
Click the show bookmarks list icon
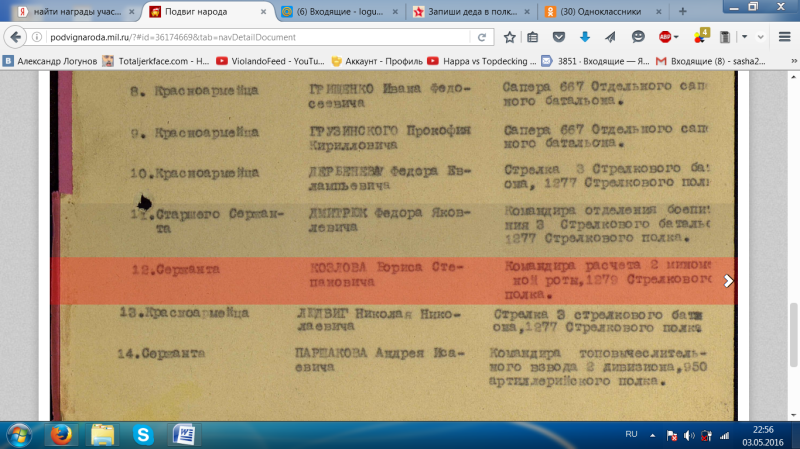(x=533, y=37)
